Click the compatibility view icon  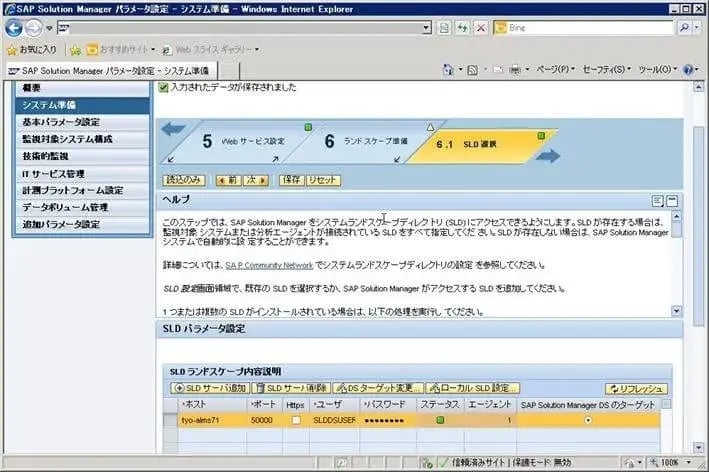click(444, 28)
